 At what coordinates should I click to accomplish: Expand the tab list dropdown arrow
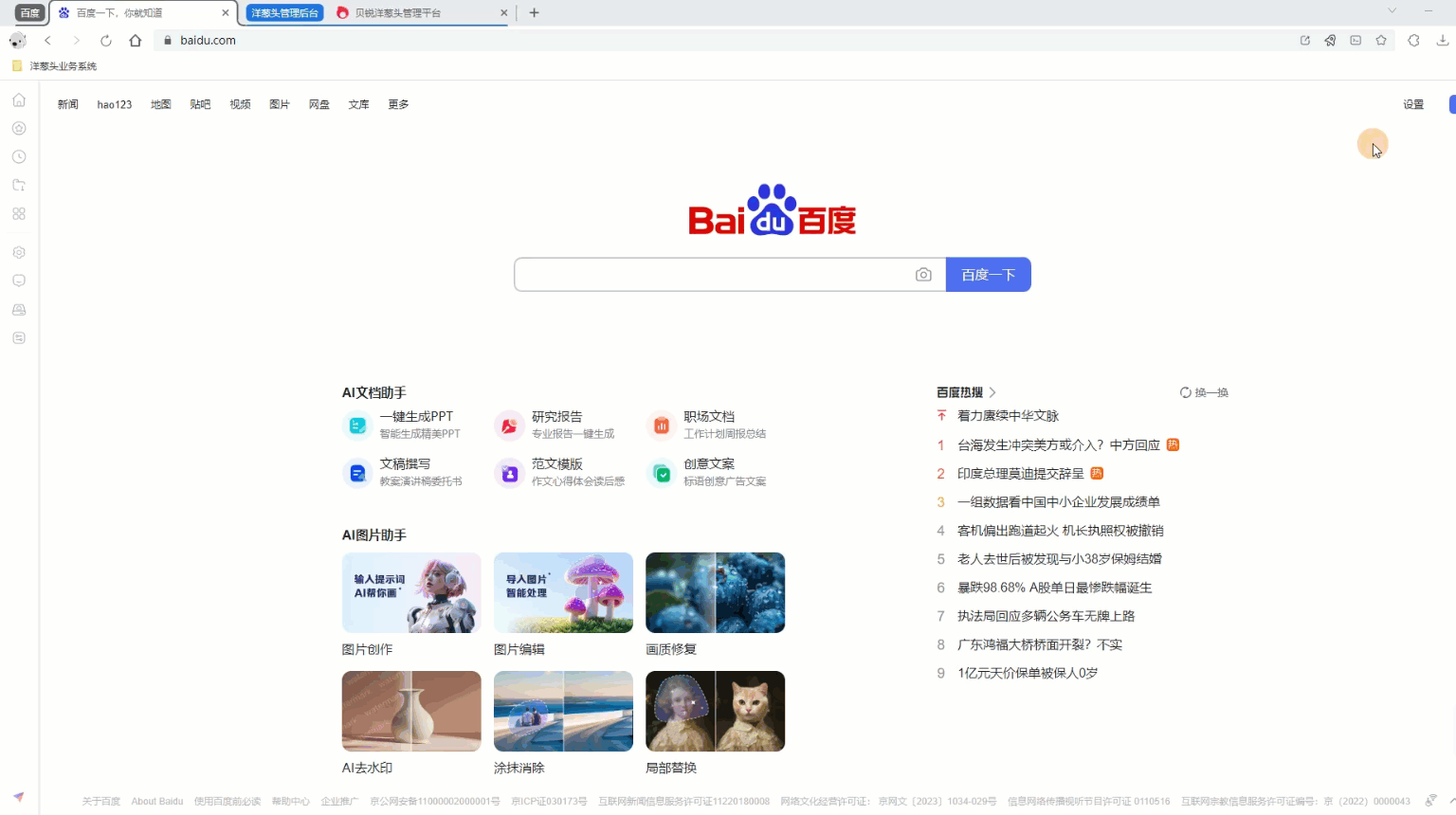coord(1392,10)
